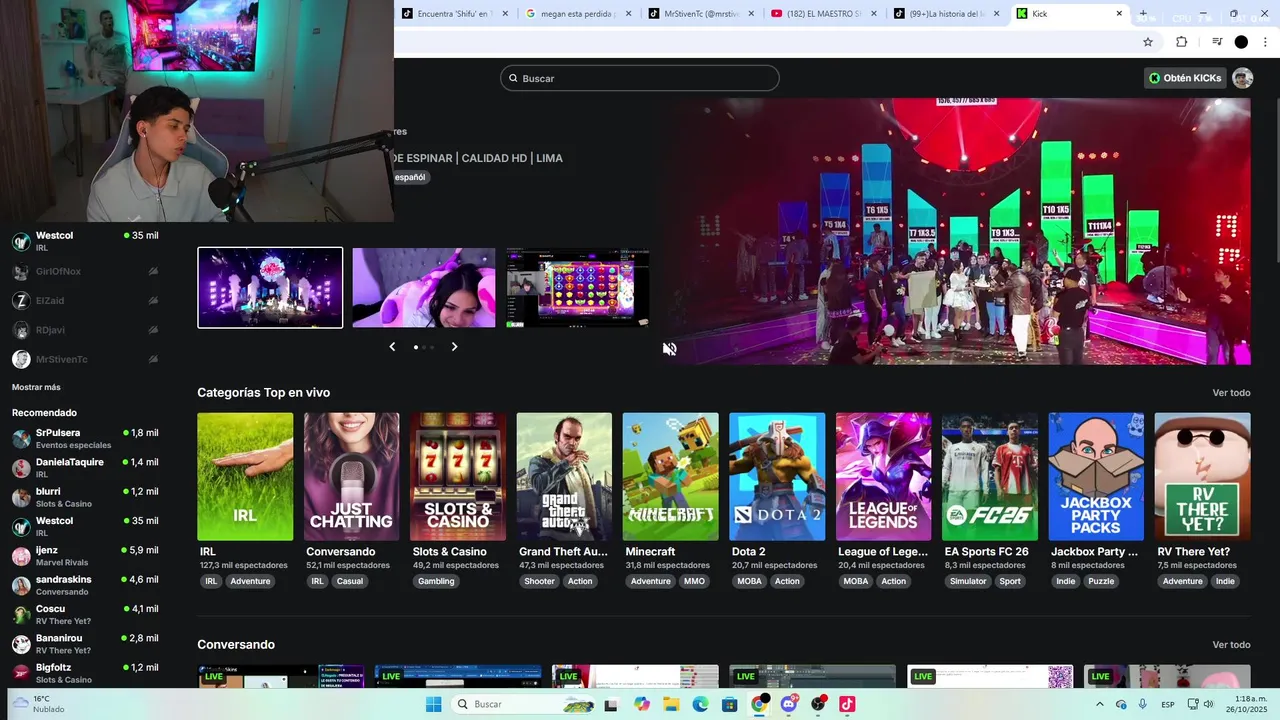Open Coscu recommended channel
The width and height of the screenshot is (1280, 720).
pos(85,614)
